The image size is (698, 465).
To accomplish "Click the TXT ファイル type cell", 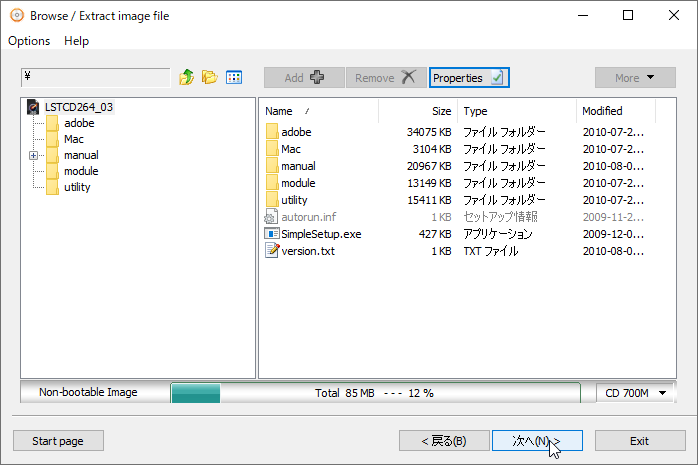I will pyautogui.click(x=491, y=251).
